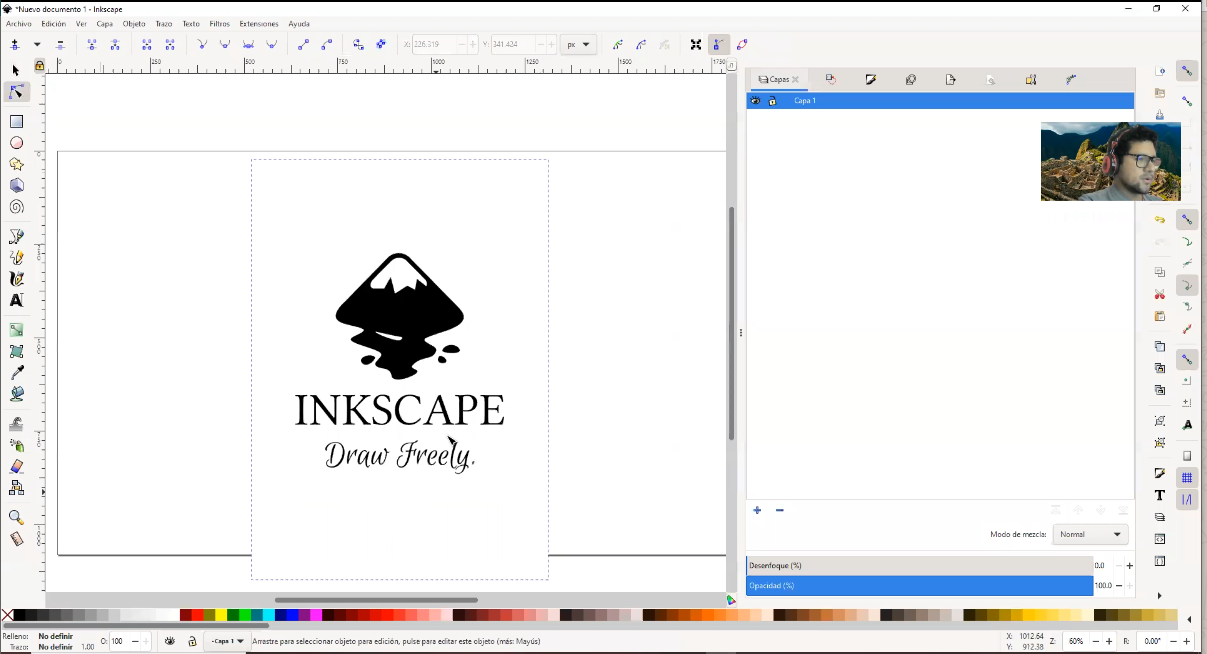The width and height of the screenshot is (1207, 654).
Task: Select the Rectangle tool in toolbox
Action: tap(16, 121)
